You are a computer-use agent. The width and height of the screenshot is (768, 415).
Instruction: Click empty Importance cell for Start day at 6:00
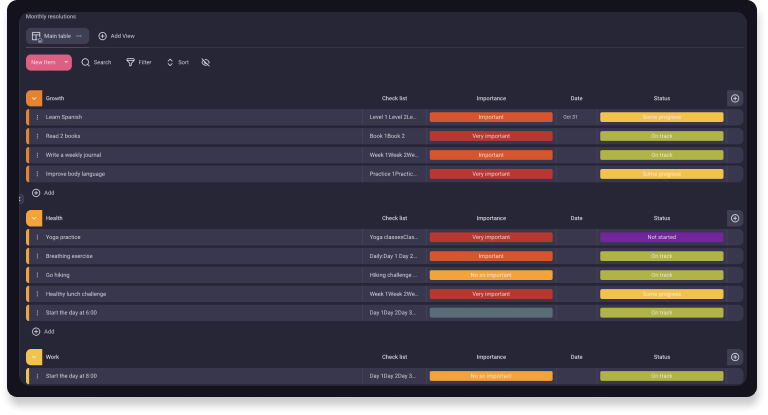(x=491, y=313)
